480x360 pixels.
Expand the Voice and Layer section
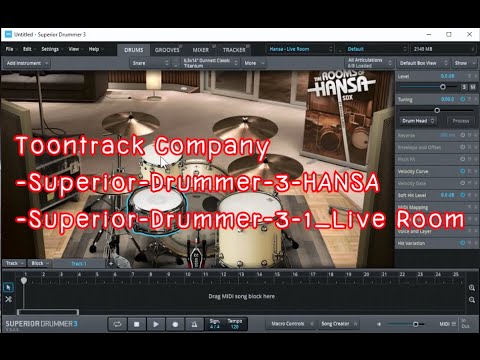[437, 231]
